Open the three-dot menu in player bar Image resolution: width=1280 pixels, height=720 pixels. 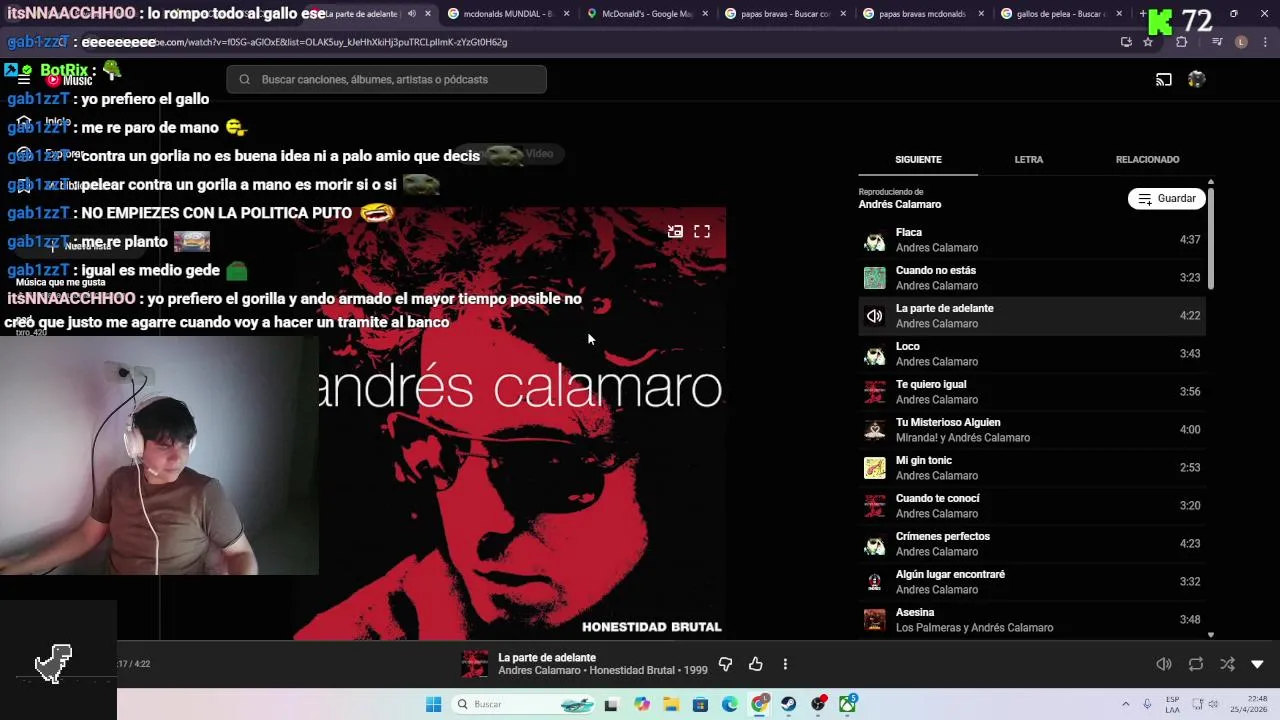point(785,664)
